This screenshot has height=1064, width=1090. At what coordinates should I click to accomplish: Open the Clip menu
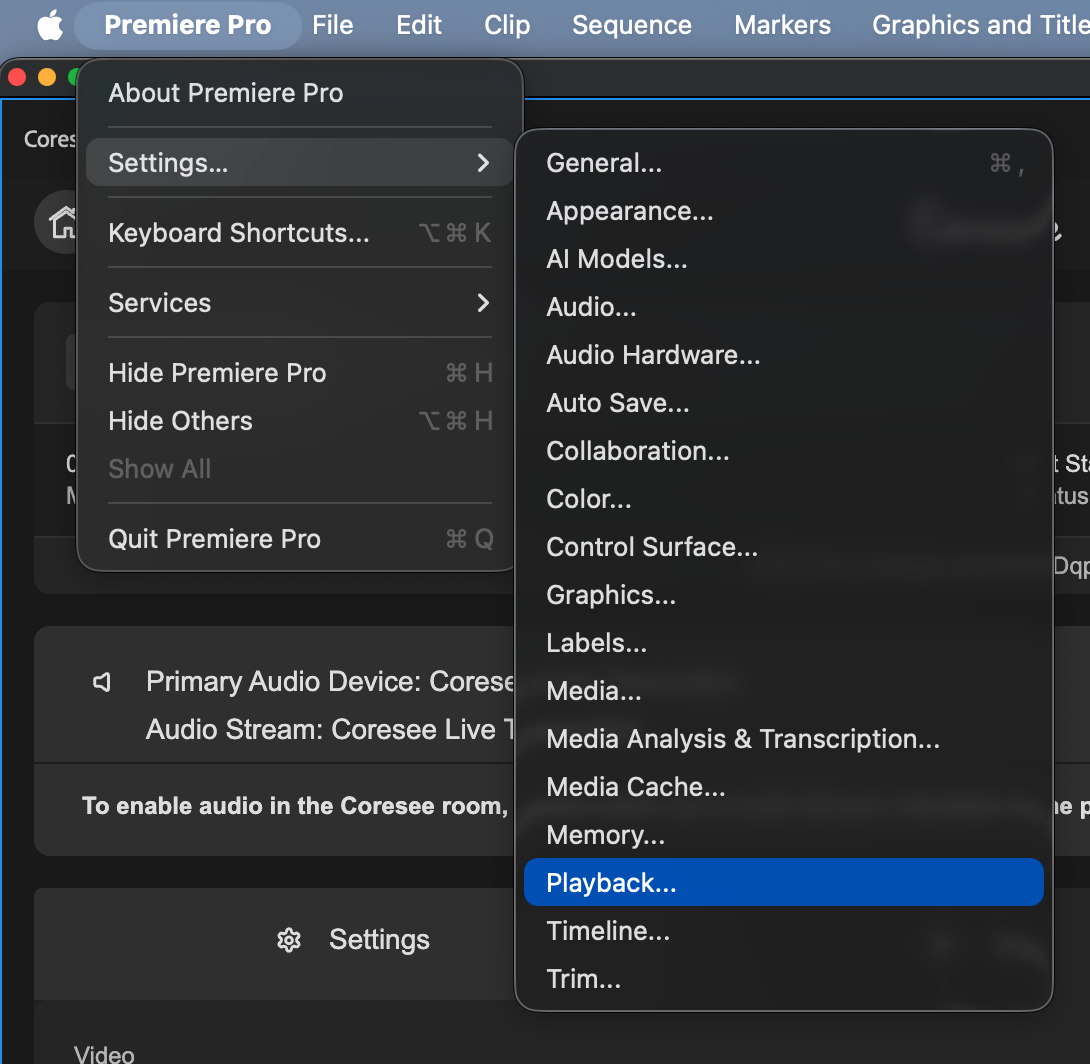coord(507,26)
